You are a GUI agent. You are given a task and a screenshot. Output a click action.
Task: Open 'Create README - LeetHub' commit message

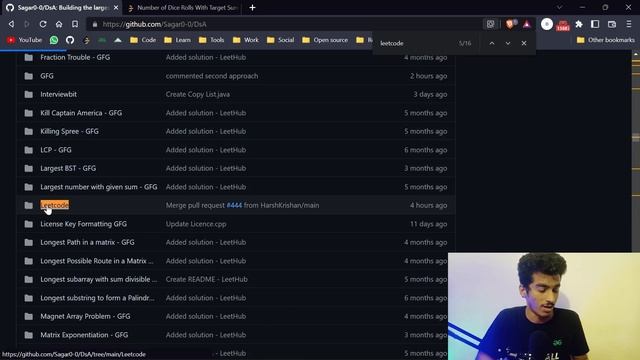pos(207,280)
